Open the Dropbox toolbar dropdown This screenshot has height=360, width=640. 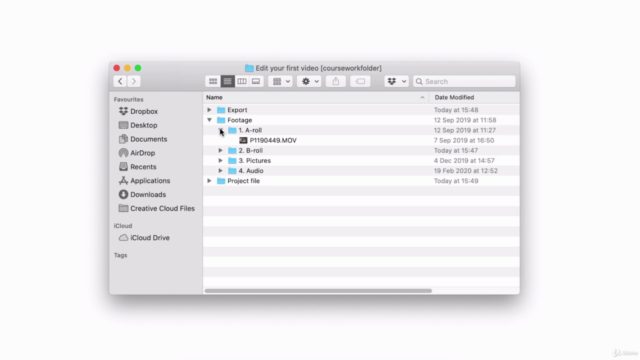click(x=396, y=81)
